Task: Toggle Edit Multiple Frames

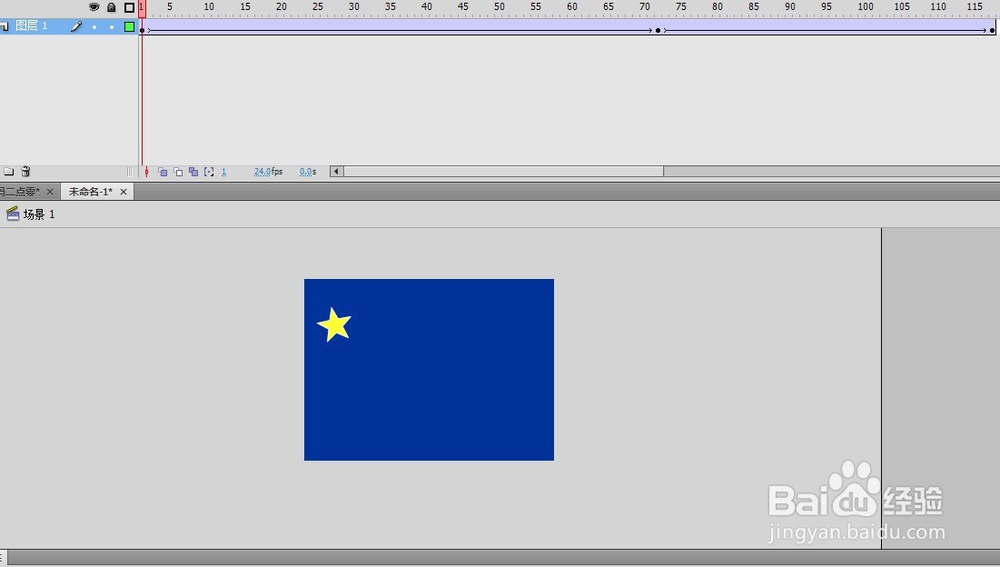Action: [193, 172]
